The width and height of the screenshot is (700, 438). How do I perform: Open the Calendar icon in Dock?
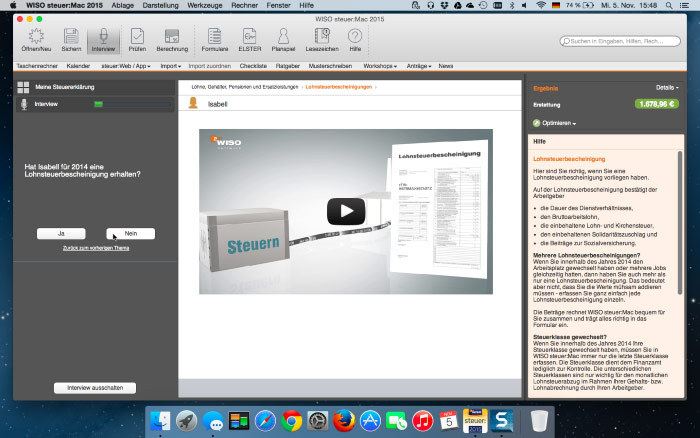pyautogui.click(x=449, y=421)
